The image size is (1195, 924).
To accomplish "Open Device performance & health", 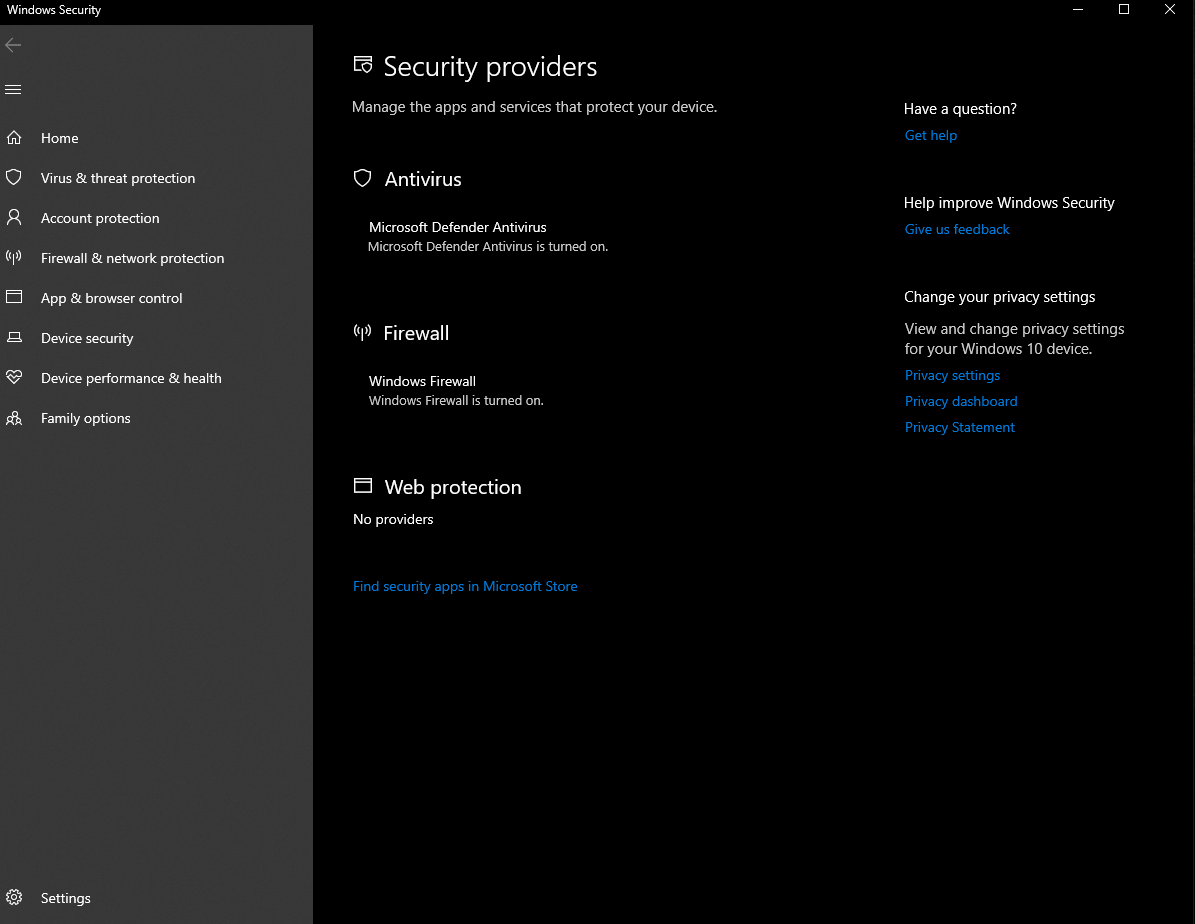I will [156, 378].
